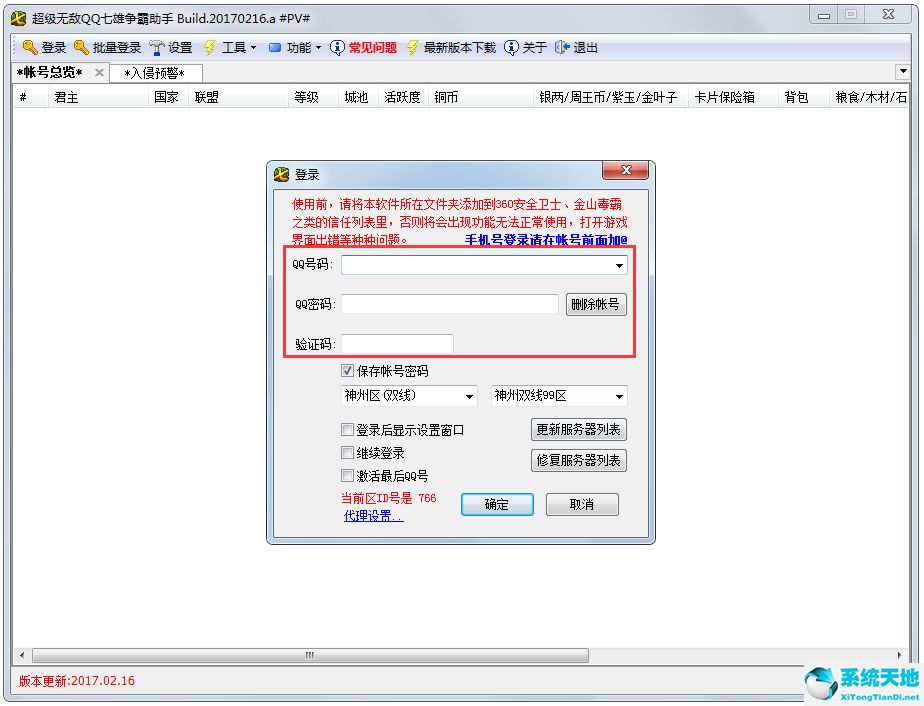Sort by 君主 column header
The width and height of the screenshot is (924, 706).
pos(98,97)
